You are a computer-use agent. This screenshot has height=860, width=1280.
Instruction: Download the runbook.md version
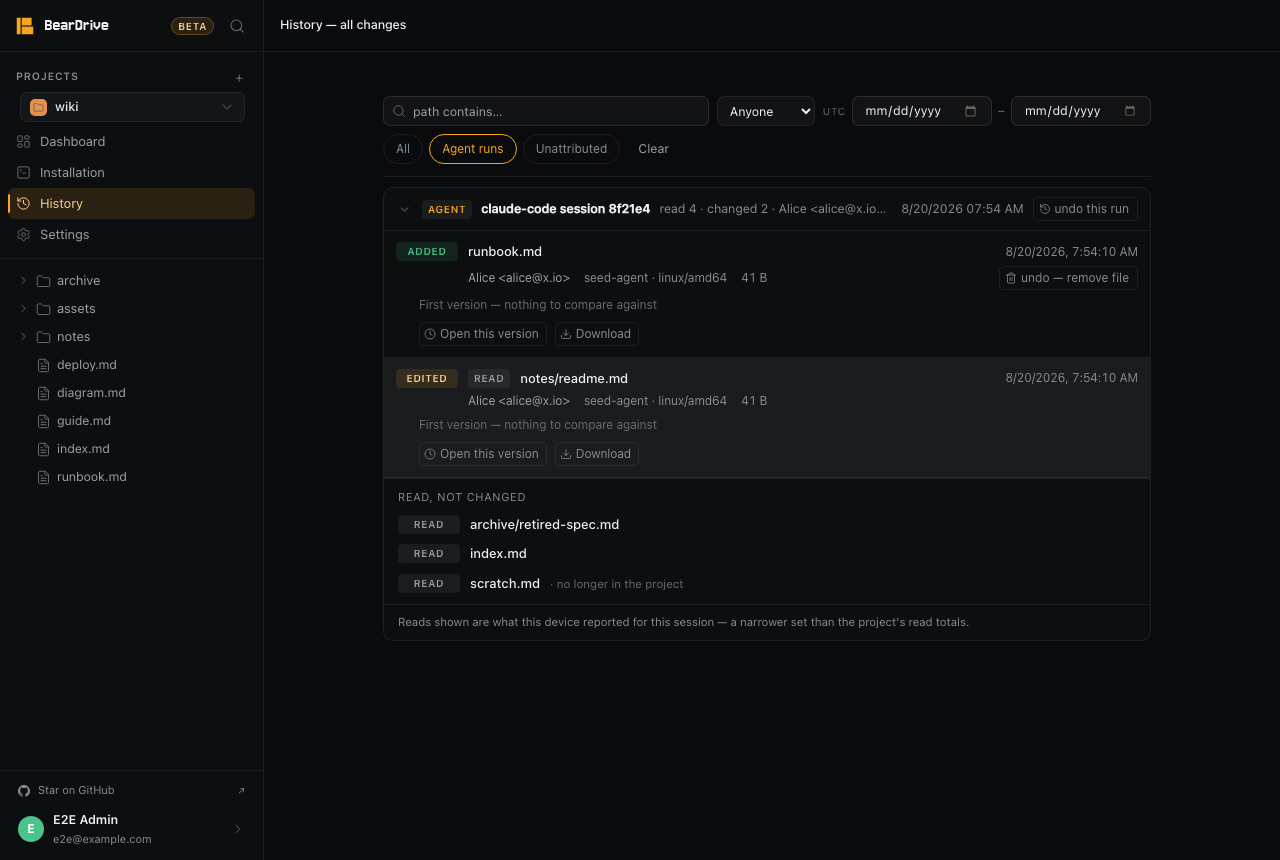coord(596,334)
